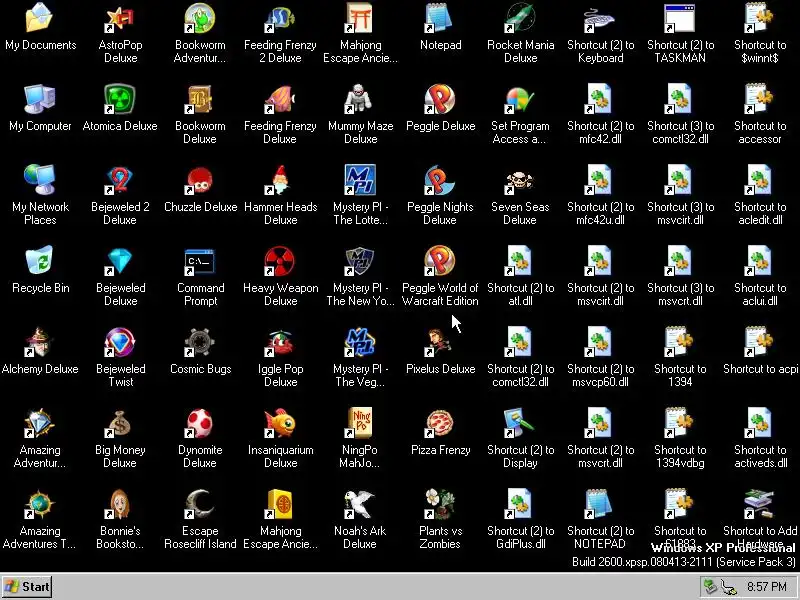Select the Alchemy Deluxe wizard icon
The width and height of the screenshot is (800, 600).
point(40,342)
